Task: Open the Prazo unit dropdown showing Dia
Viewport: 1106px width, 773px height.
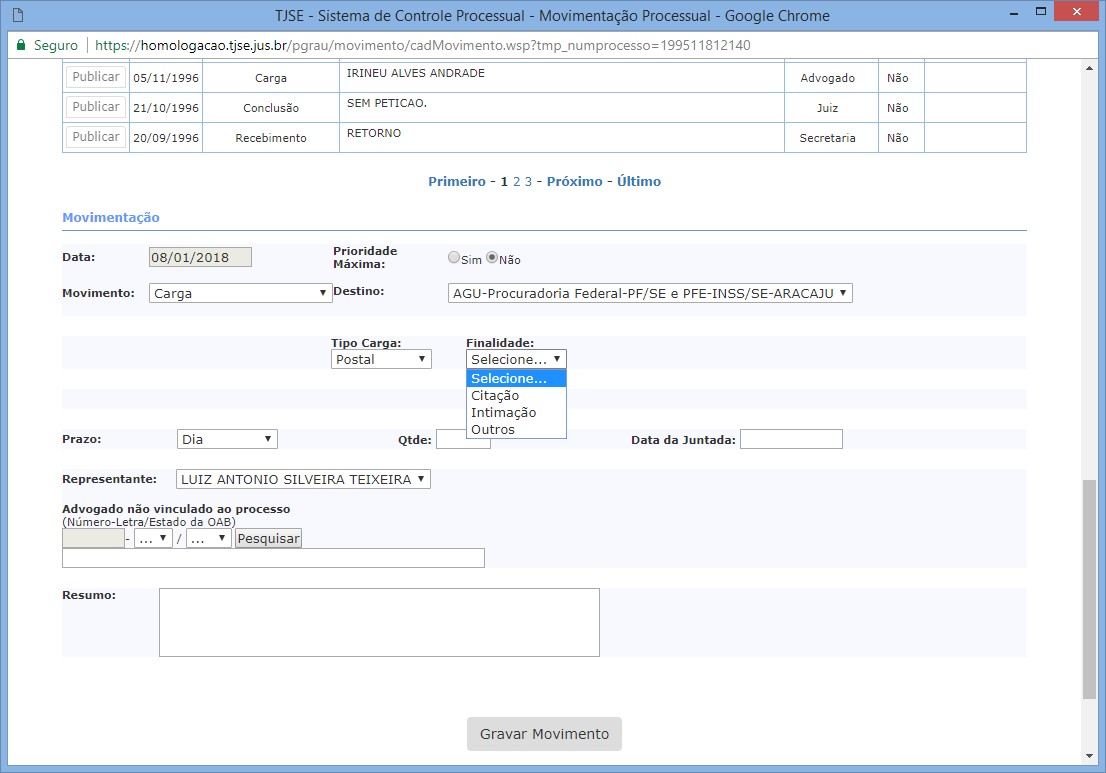Action: (x=227, y=439)
